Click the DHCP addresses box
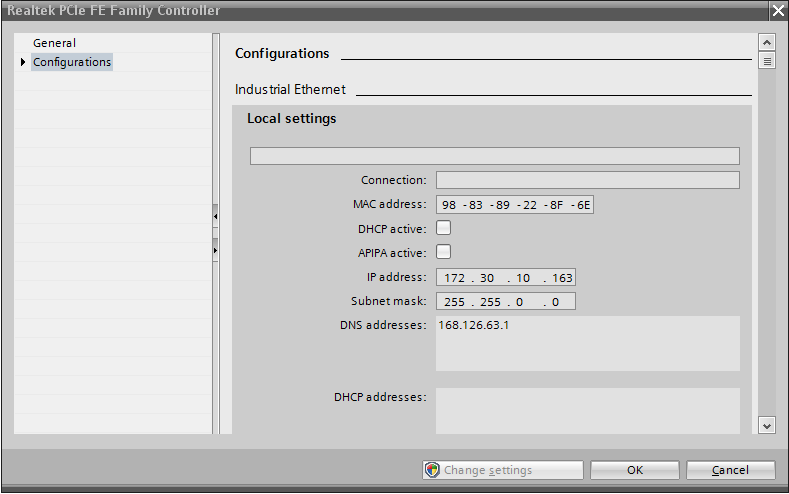The image size is (789, 494). coord(588,410)
